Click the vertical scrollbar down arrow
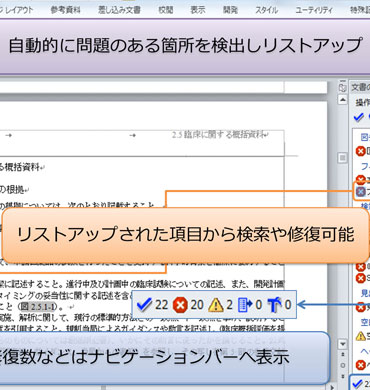 342,343
